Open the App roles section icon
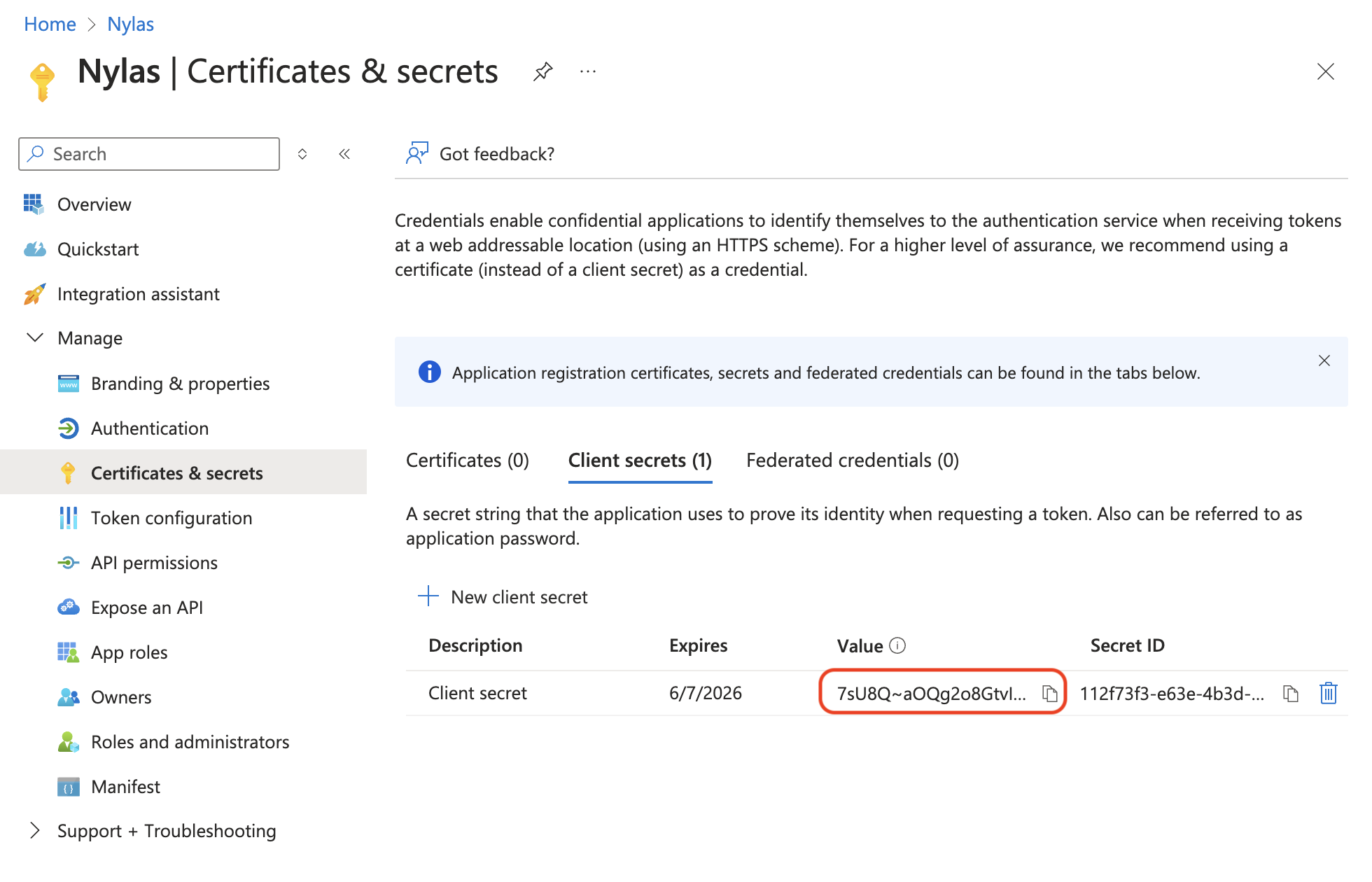The height and width of the screenshot is (882, 1372). (69, 652)
